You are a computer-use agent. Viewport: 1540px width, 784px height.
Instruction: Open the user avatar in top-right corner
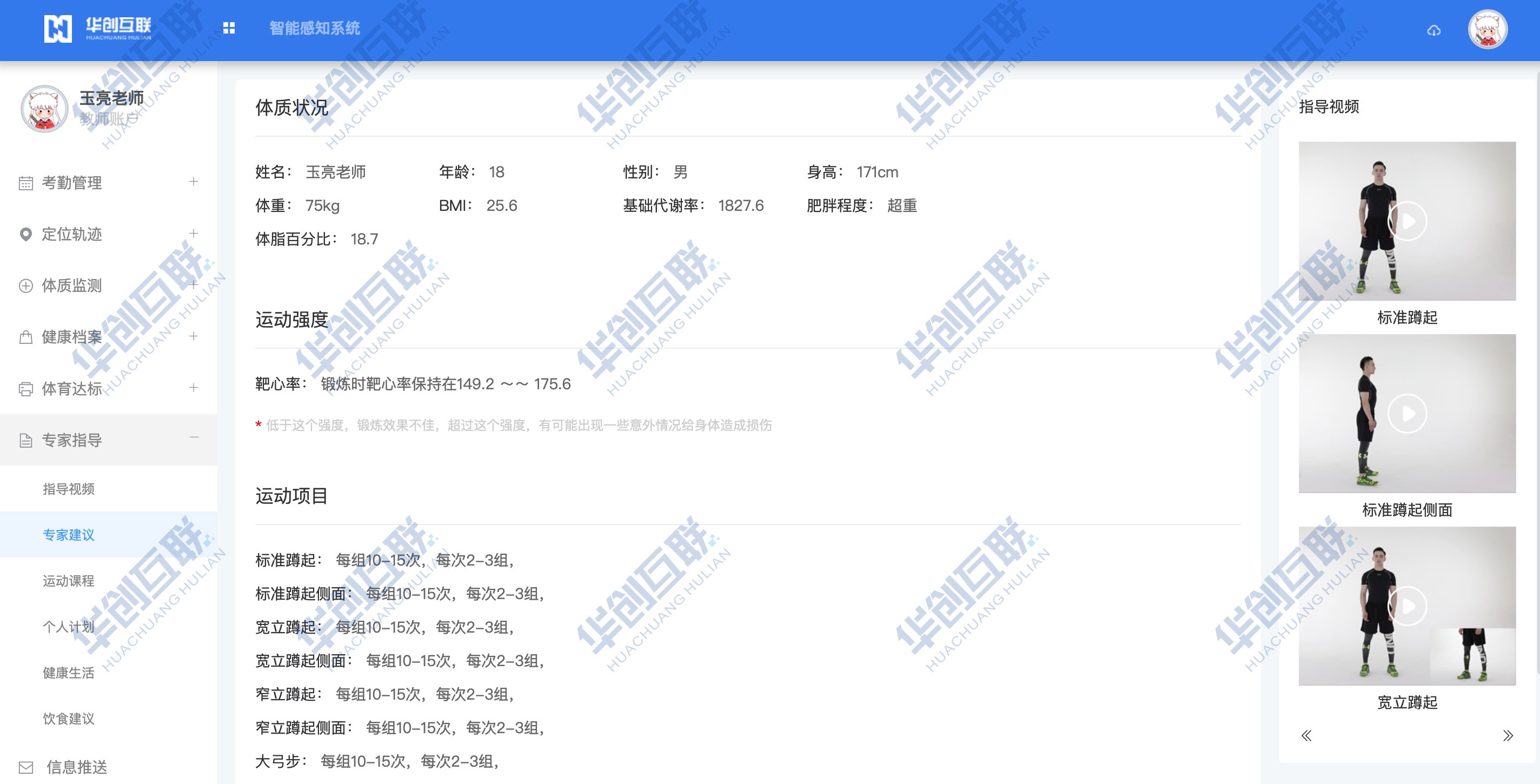pyautogui.click(x=1488, y=30)
